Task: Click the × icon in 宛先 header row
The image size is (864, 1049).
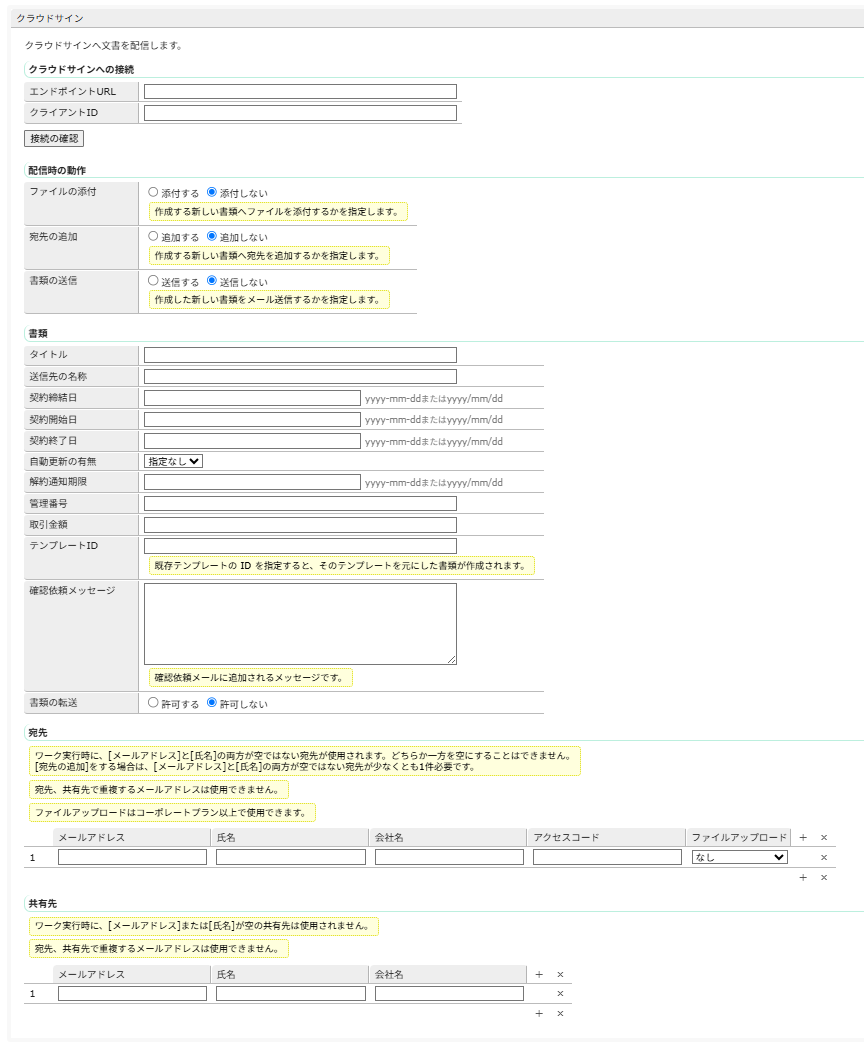Action: click(x=824, y=838)
